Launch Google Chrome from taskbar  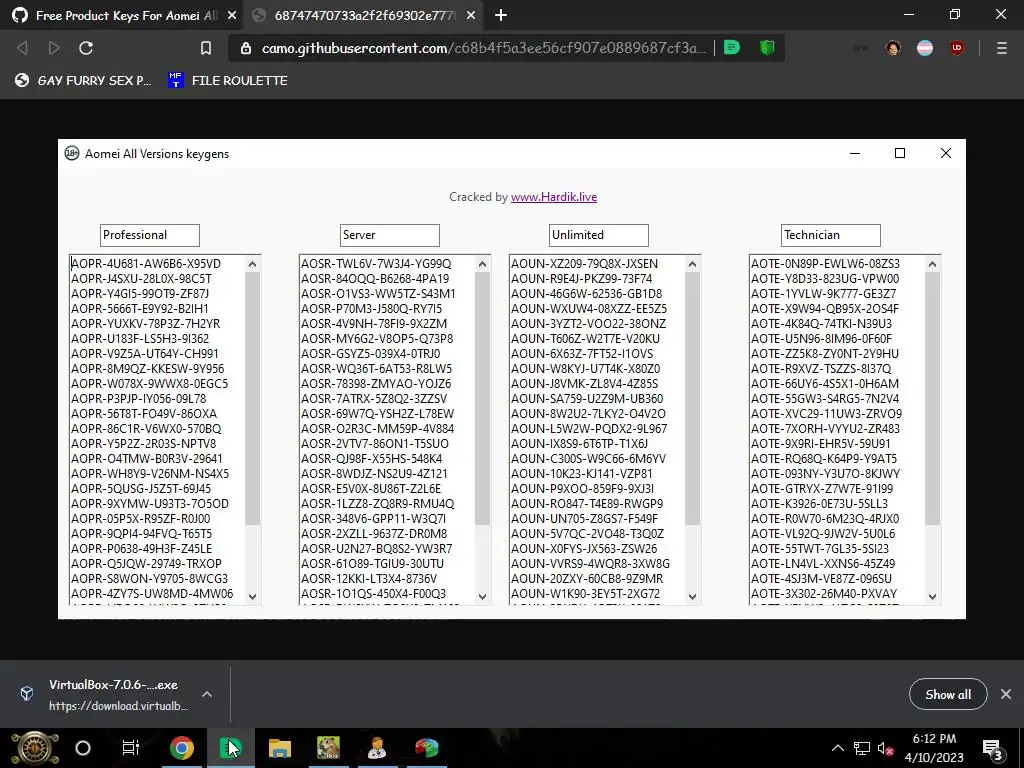tap(182, 748)
